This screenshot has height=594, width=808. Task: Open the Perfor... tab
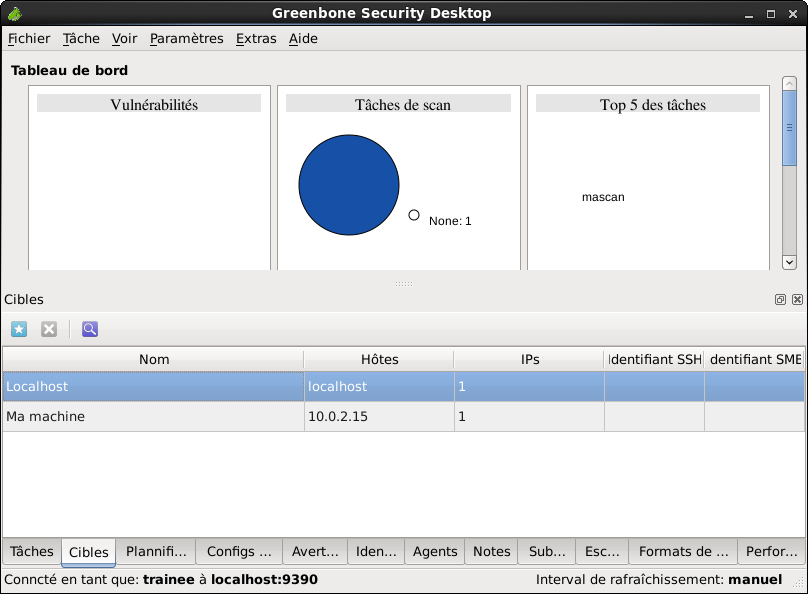(771, 552)
